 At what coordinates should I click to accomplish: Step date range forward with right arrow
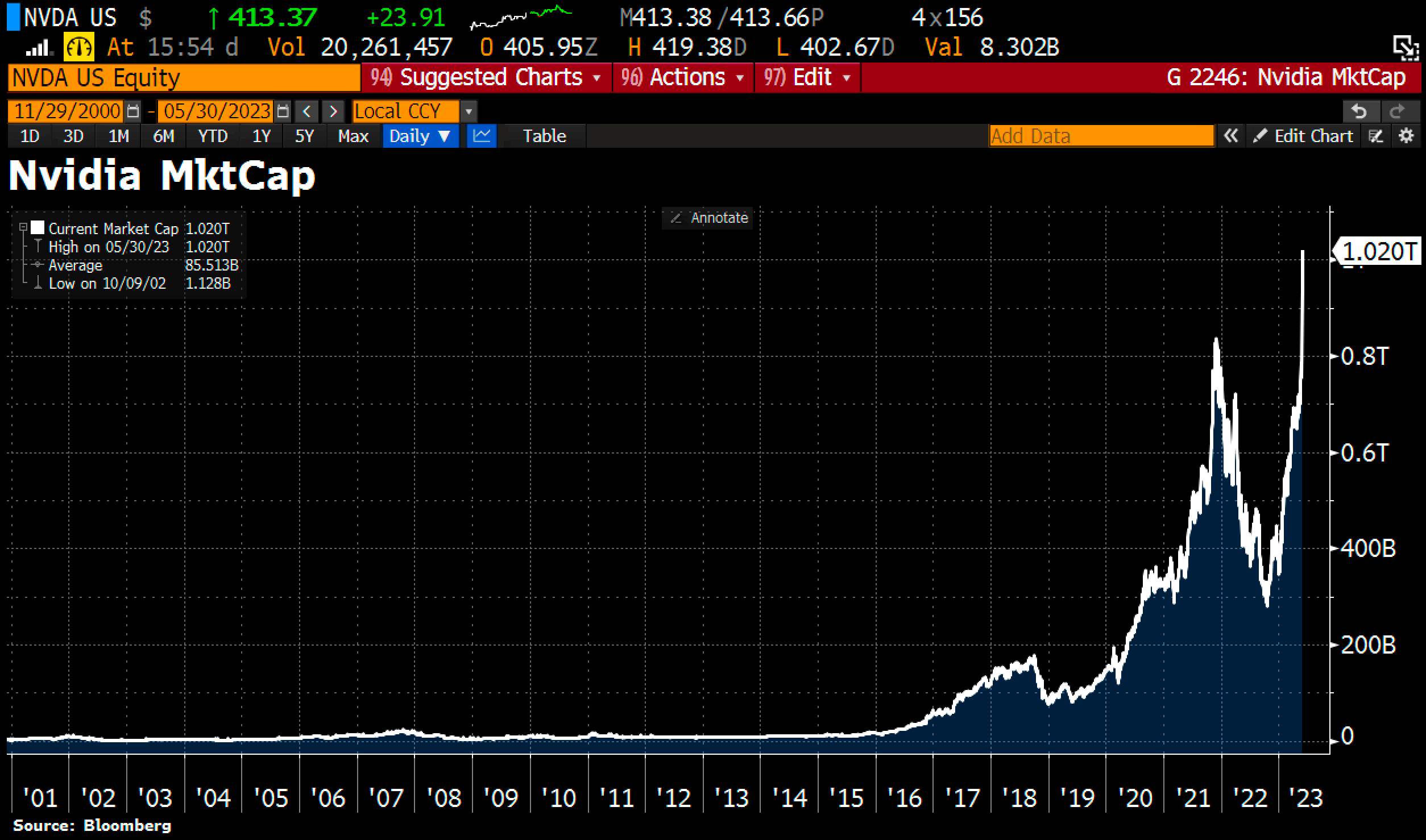point(334,111)
